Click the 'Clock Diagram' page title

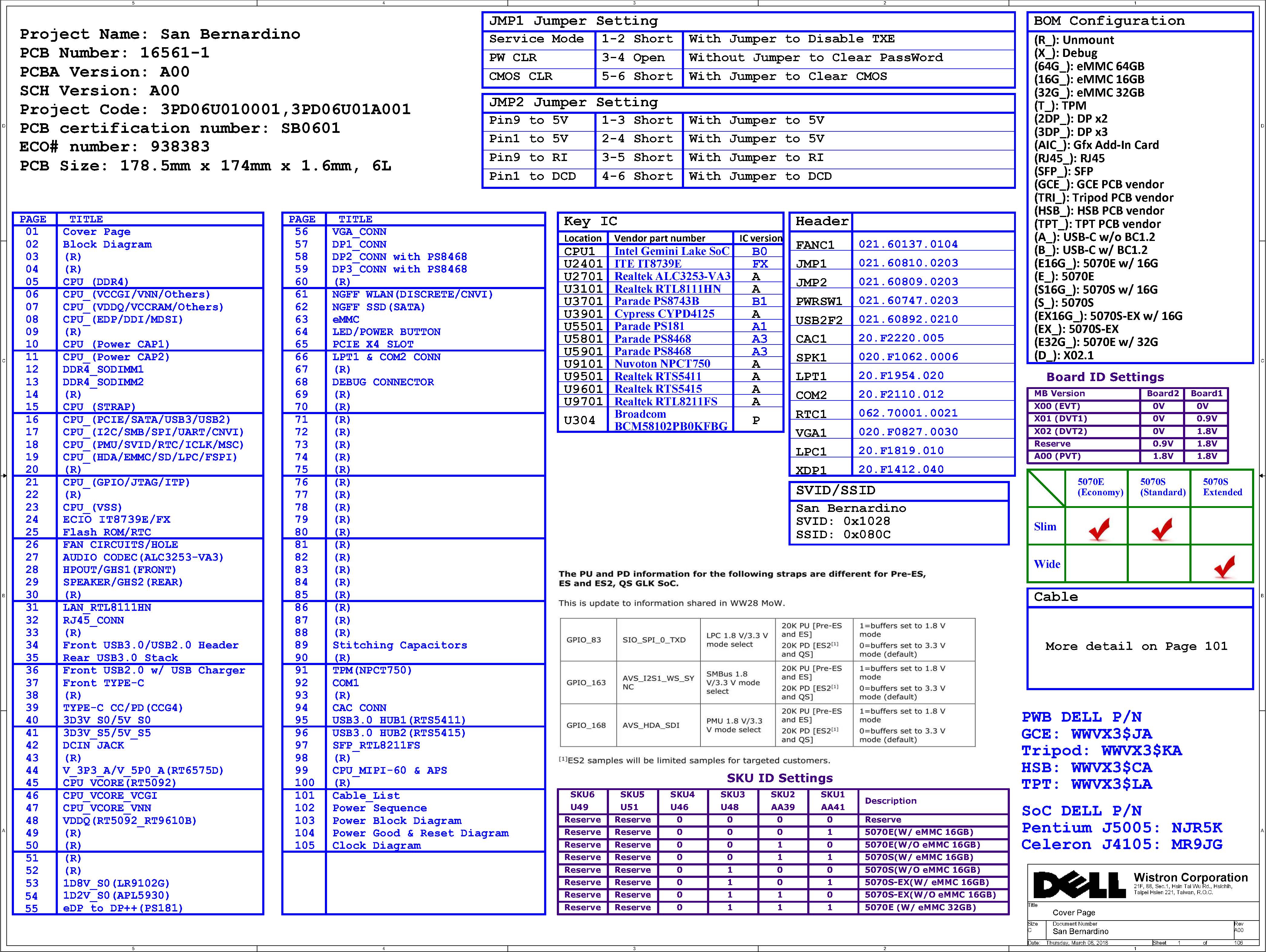pyautogui.click(x=377, y=845)
